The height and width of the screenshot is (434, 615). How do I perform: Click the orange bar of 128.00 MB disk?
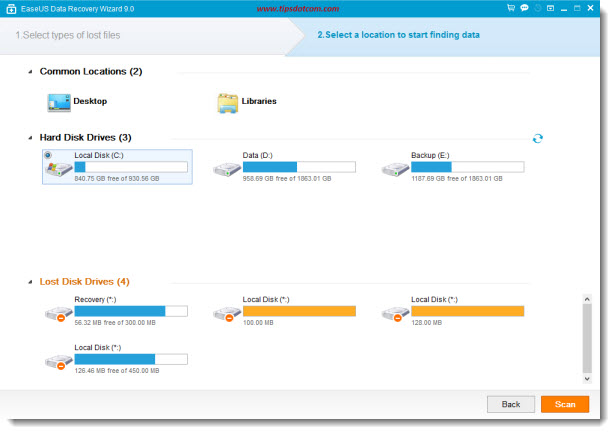468,311
